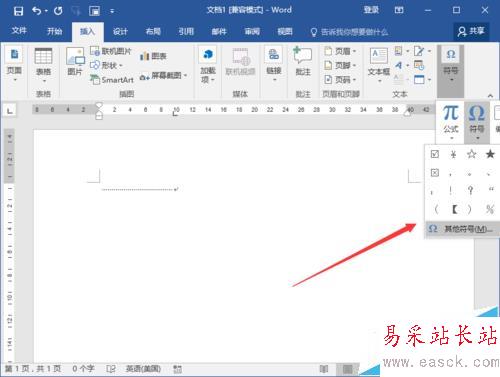The width and height of the screenshot is (500, 377).
Task: Click the macro recording icon in status bar
Action: pyautogui.click(x=178, y=369)
